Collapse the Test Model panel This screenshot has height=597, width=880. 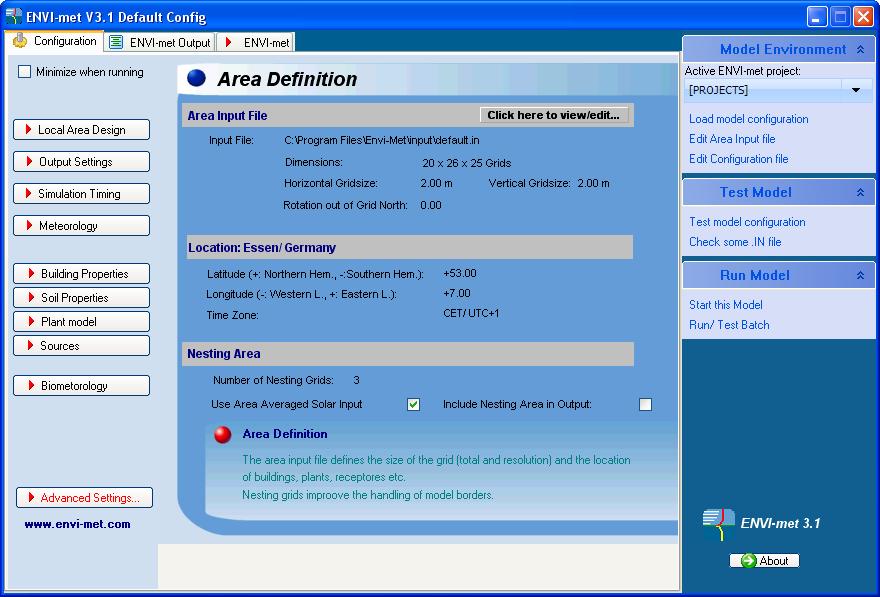pos(860,192)
